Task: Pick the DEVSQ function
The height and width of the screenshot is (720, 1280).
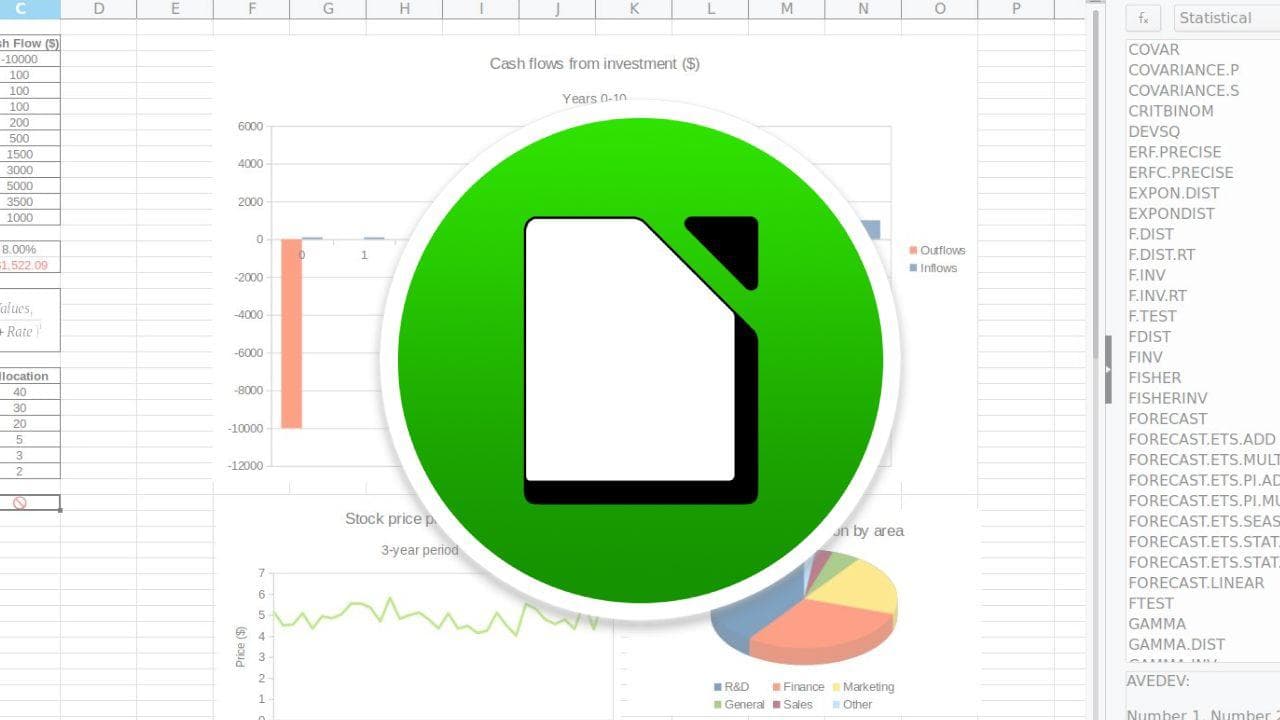Action: [1153, 131]
